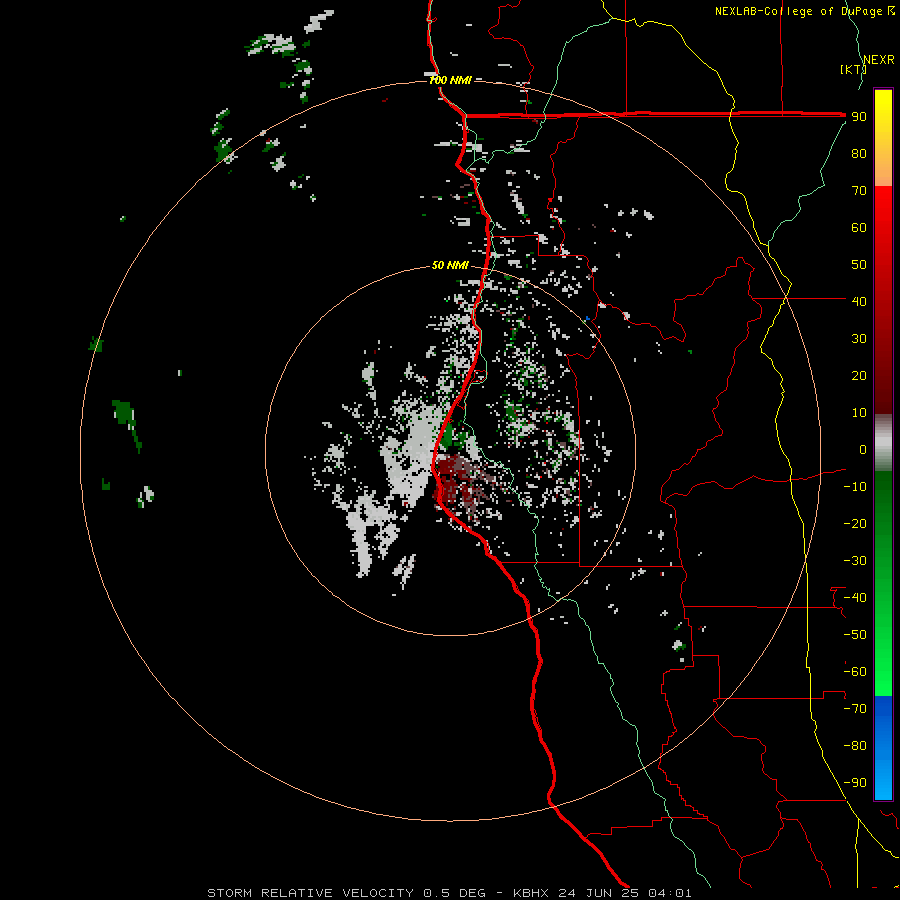Click the 100 NMI range ring label
The image size is (900, 900).
click(450, 80)
